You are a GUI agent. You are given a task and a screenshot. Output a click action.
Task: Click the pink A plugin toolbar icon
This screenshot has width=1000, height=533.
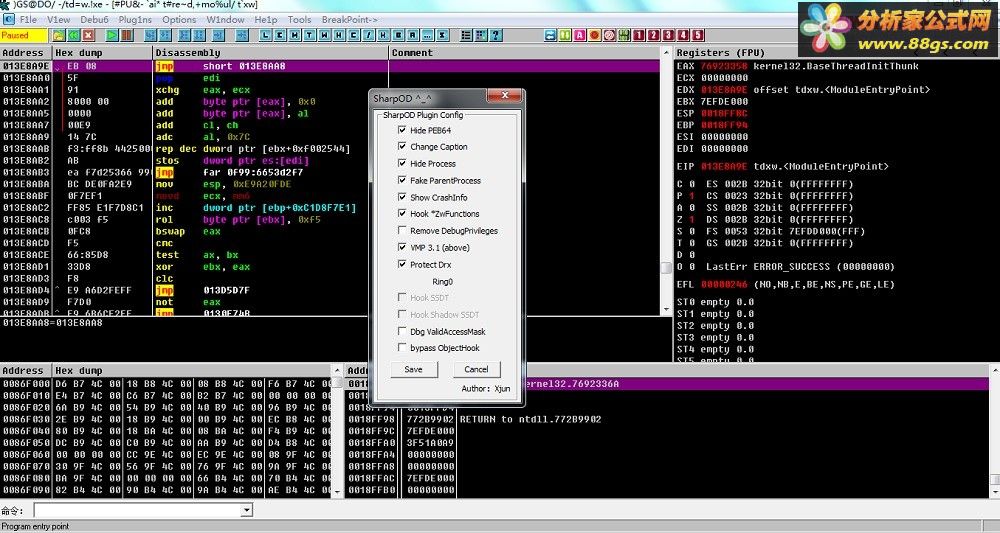(x=580, y=35)
